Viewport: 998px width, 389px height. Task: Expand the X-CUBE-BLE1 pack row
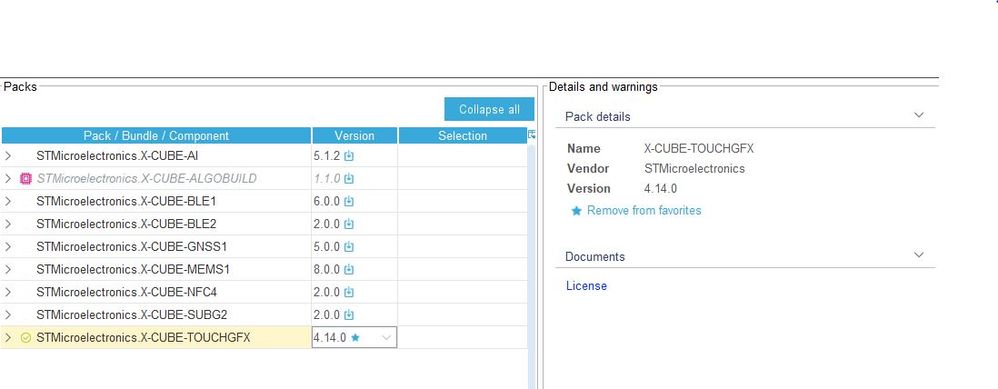8,201
